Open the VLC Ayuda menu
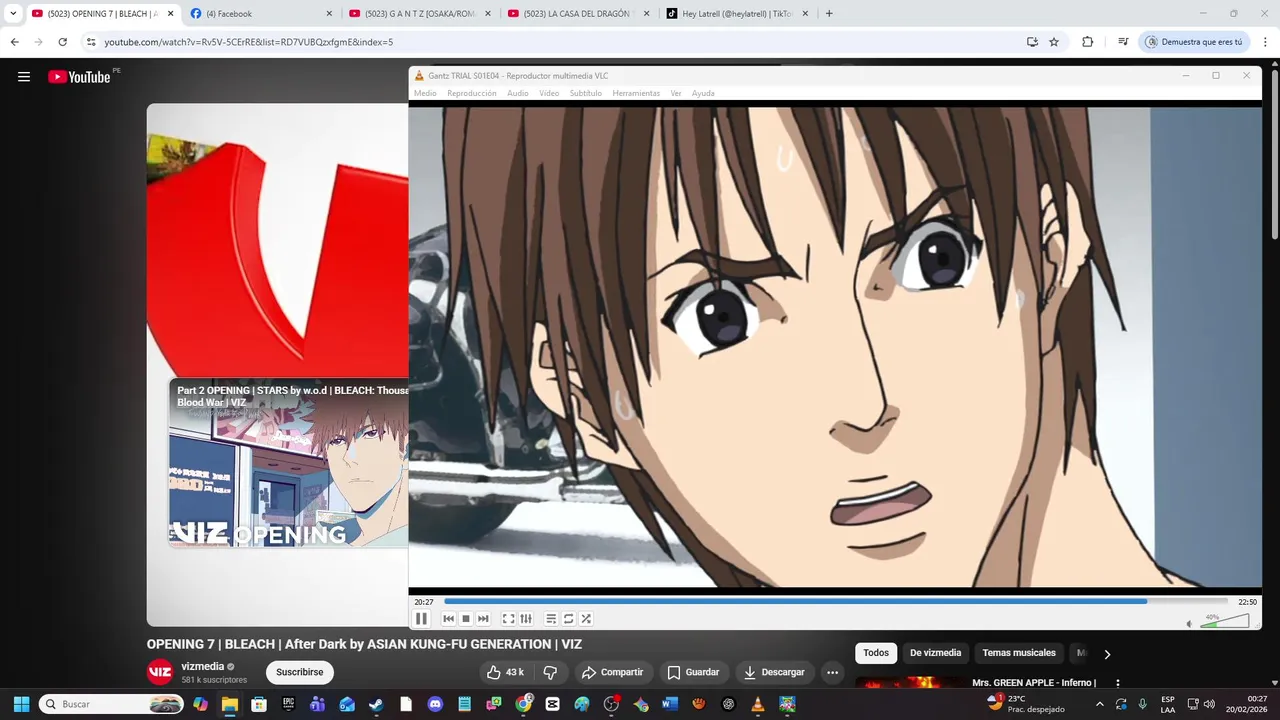 point(703,93)
